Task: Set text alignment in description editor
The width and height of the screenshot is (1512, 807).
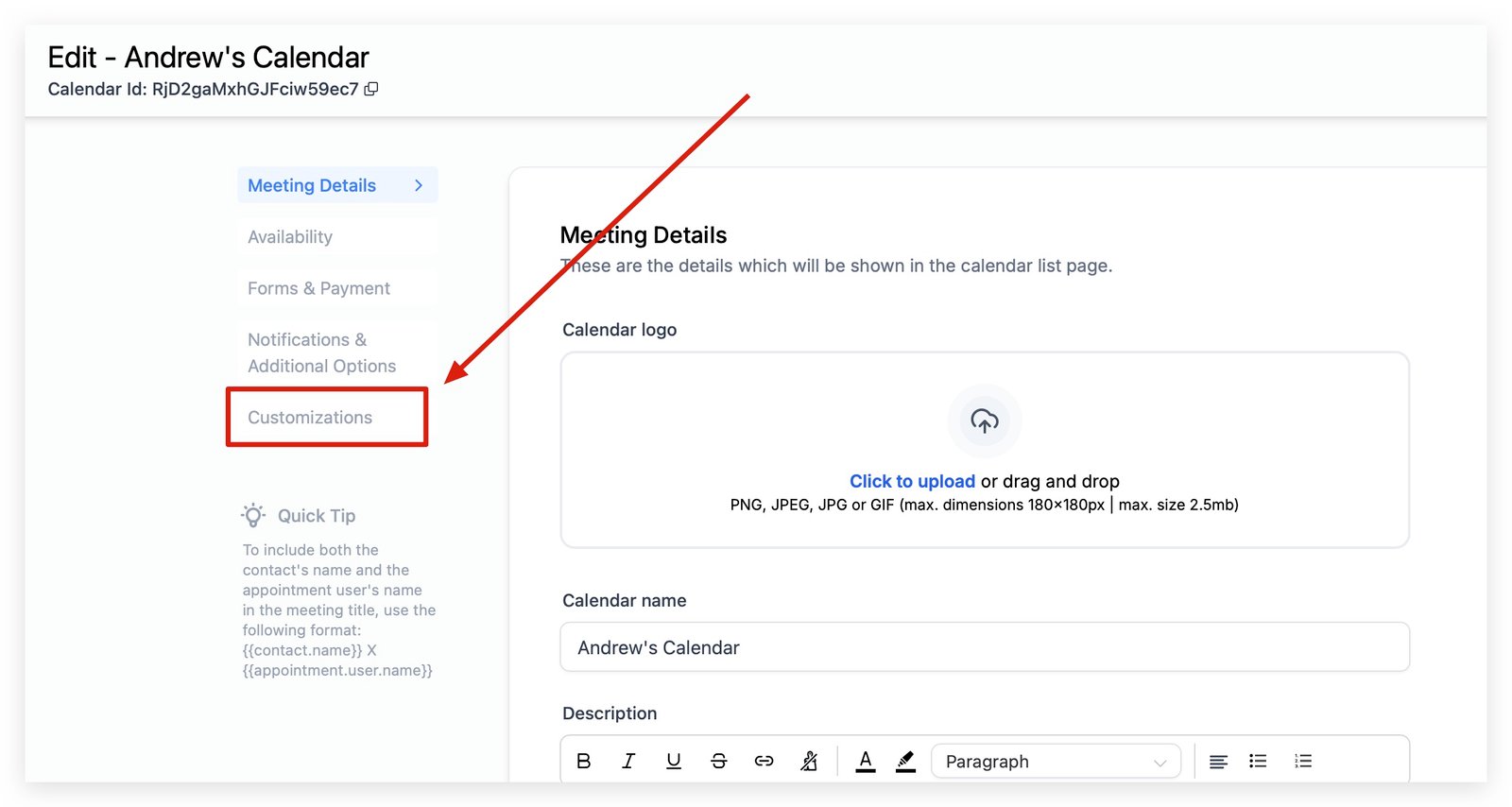Action: tap(1218, 762)
